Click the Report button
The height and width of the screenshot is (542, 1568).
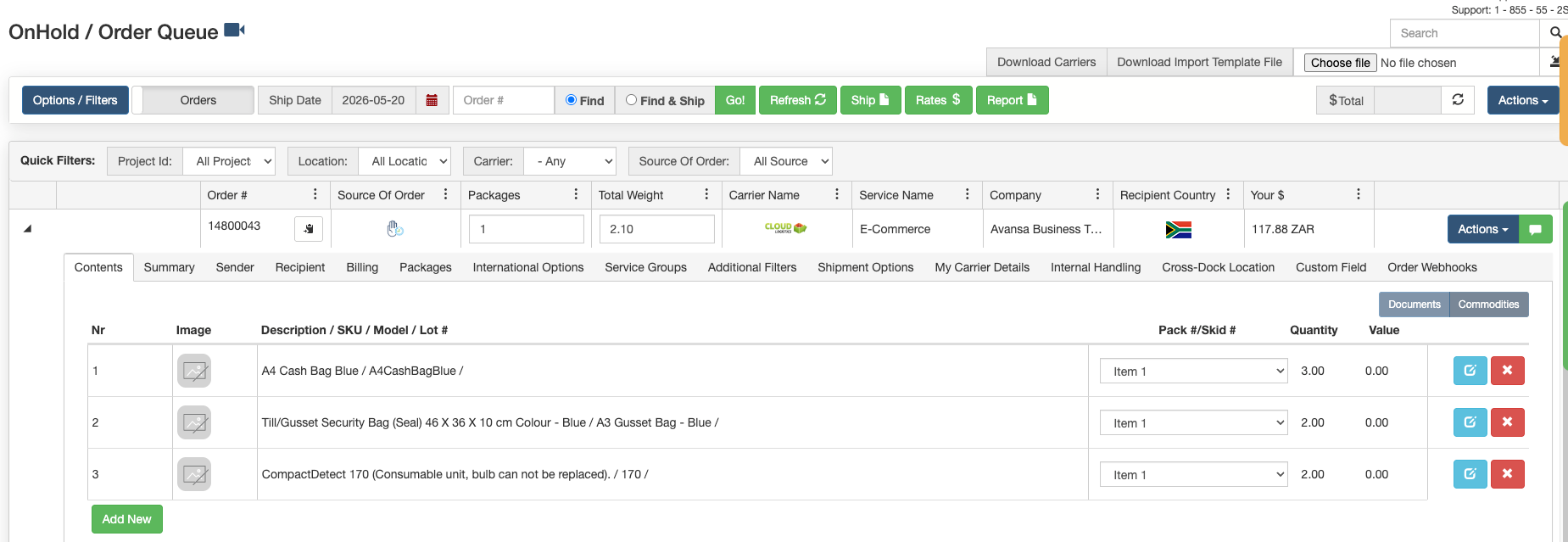[x=1012, y=100]
